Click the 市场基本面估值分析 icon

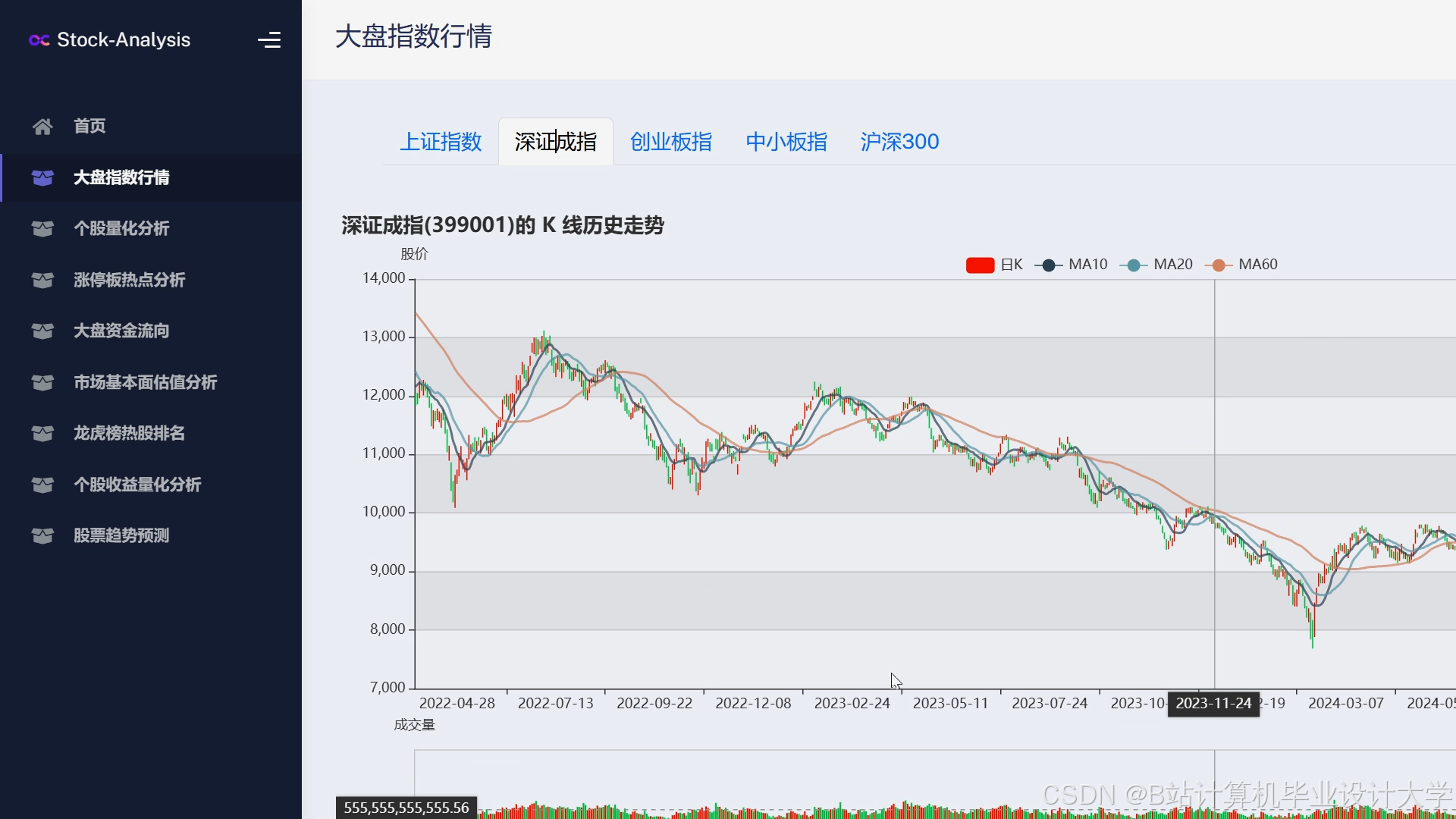pos(42,382)
